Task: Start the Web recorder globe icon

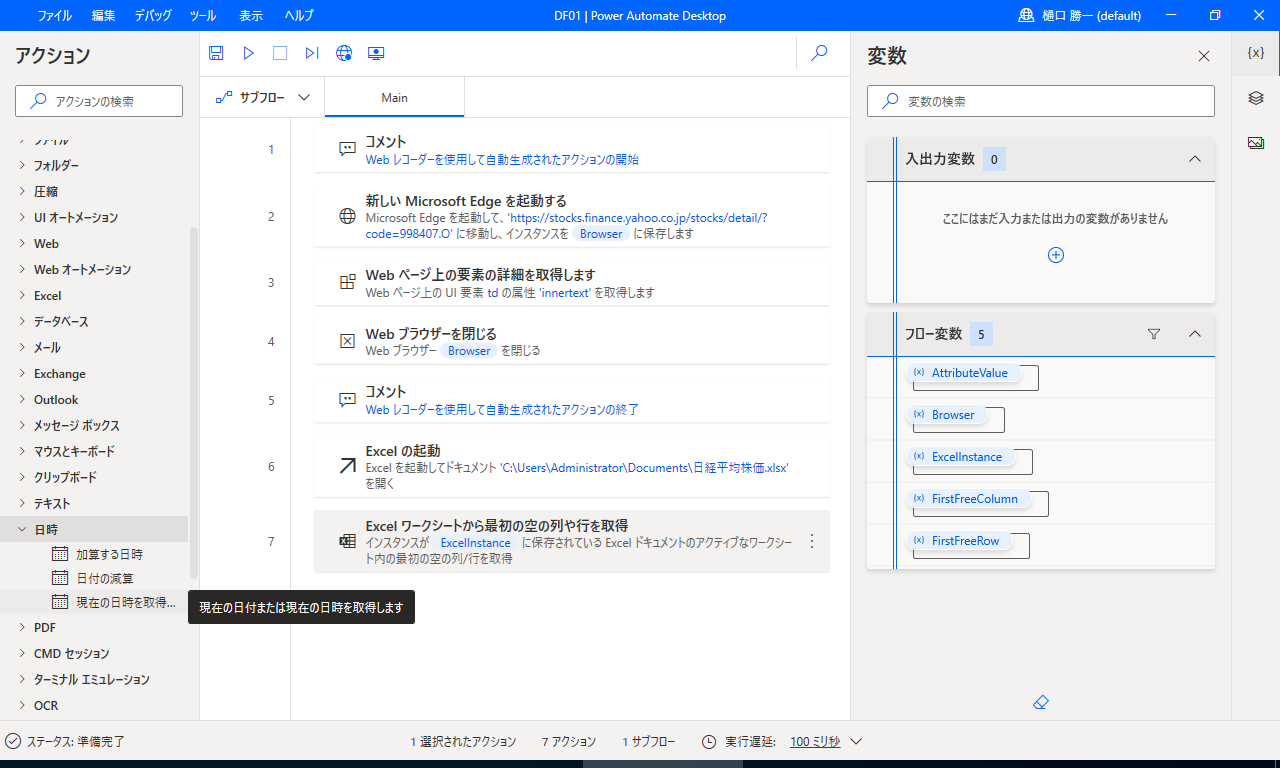Action: click(344, 53)
